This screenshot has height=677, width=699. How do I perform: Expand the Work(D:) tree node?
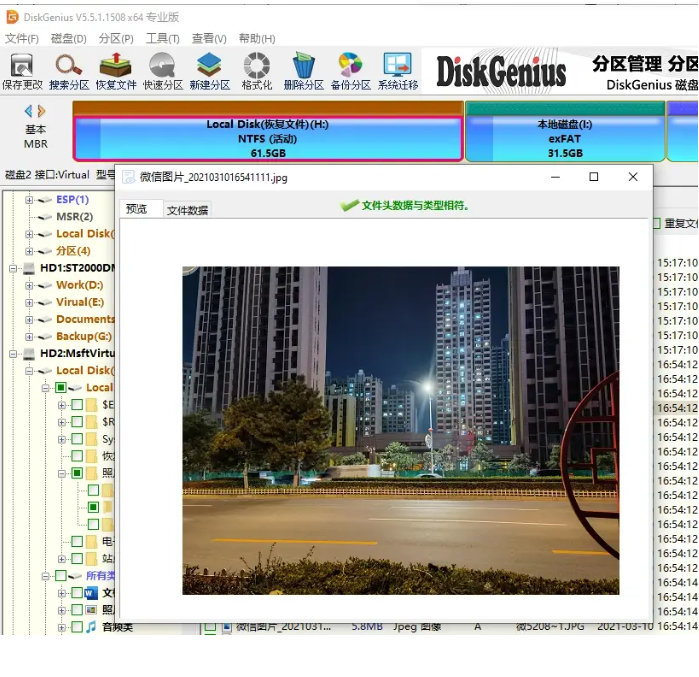[x=30, y=285]
